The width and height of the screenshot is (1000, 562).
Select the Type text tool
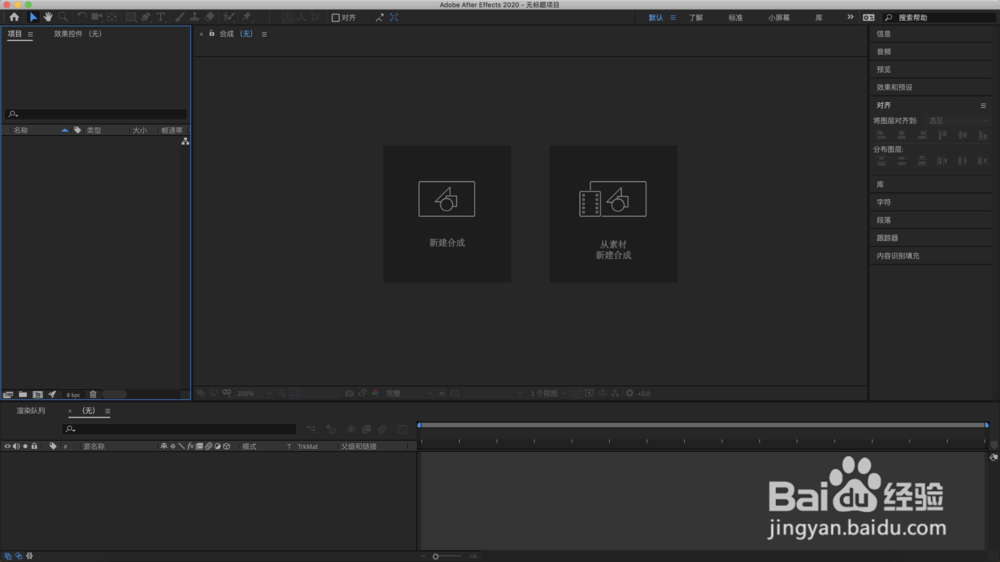pyautogui.click(x=161, y=17)
